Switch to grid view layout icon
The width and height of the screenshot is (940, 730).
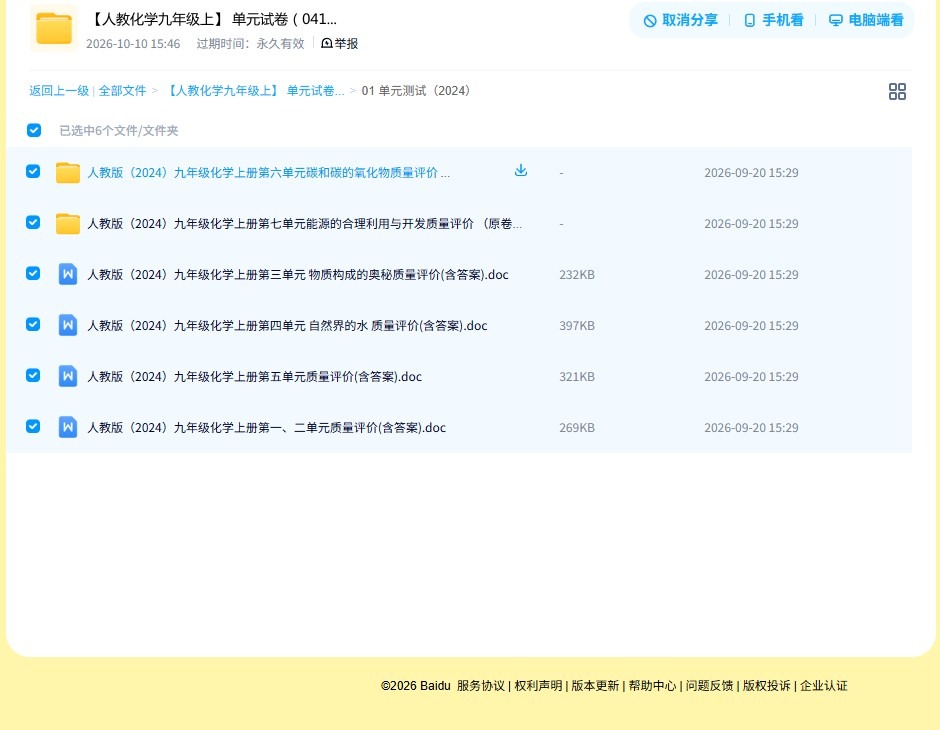[897, 91]
